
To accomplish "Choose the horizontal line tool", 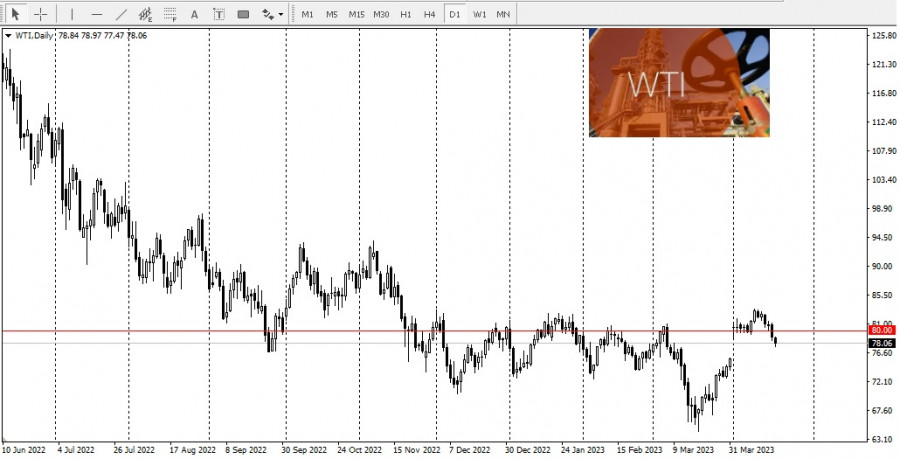I will point(96,14).
